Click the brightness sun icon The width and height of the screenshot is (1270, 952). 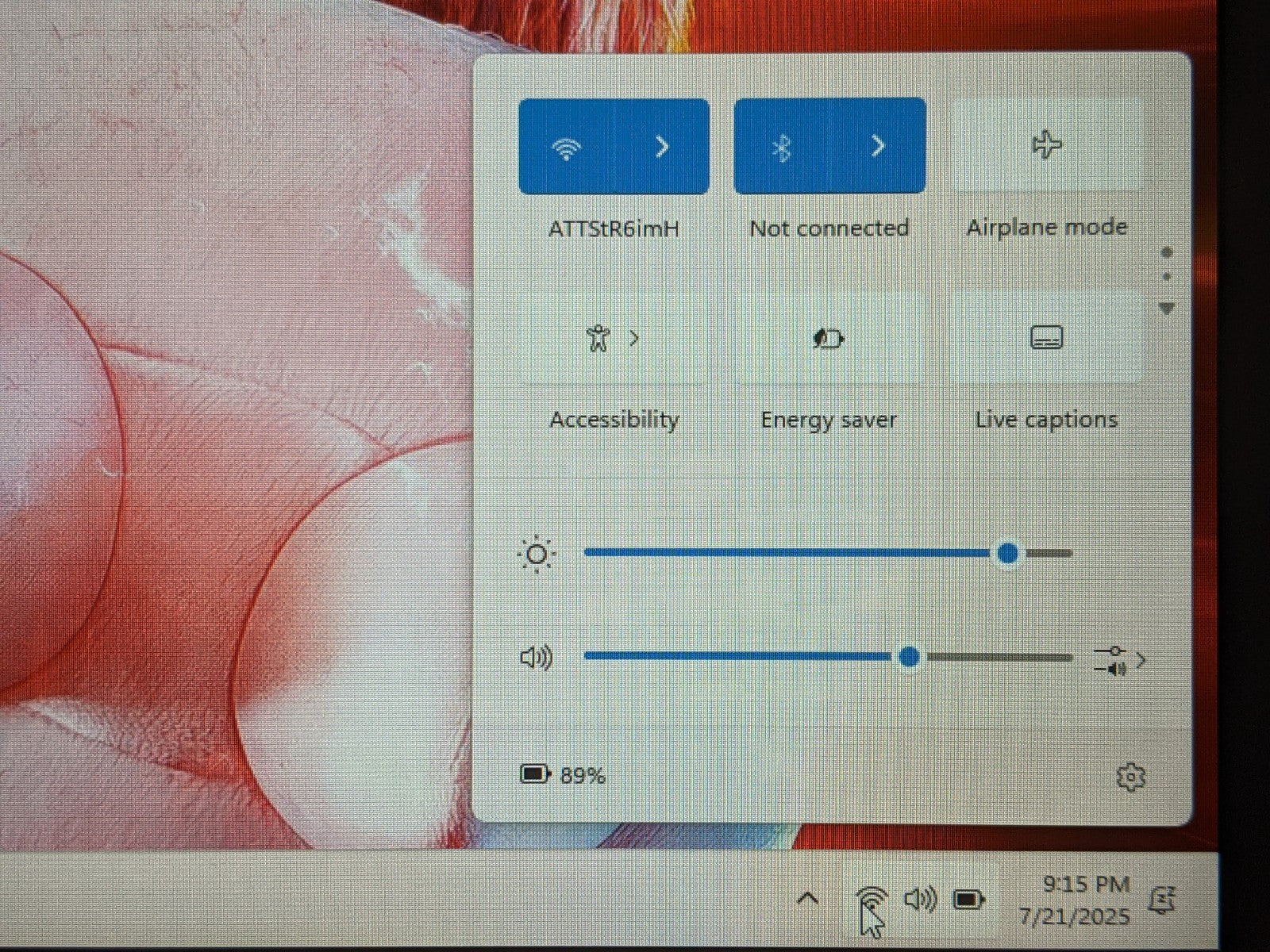coord(537,554)
